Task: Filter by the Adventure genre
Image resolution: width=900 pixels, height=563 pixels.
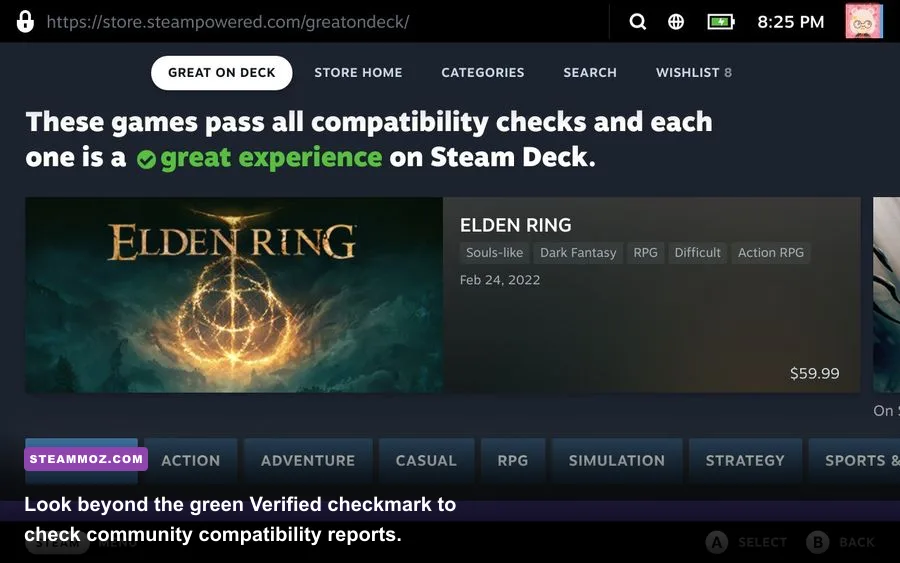Action: pos(308,461)
